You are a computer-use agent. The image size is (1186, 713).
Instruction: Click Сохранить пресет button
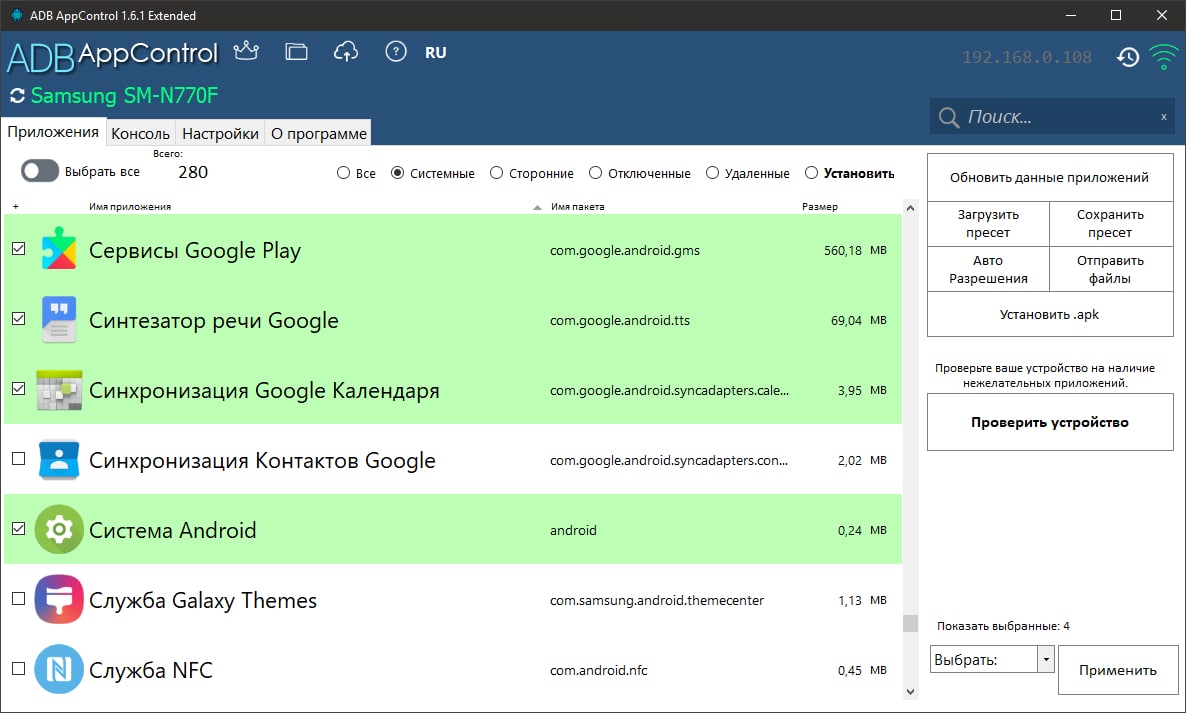1111,224
